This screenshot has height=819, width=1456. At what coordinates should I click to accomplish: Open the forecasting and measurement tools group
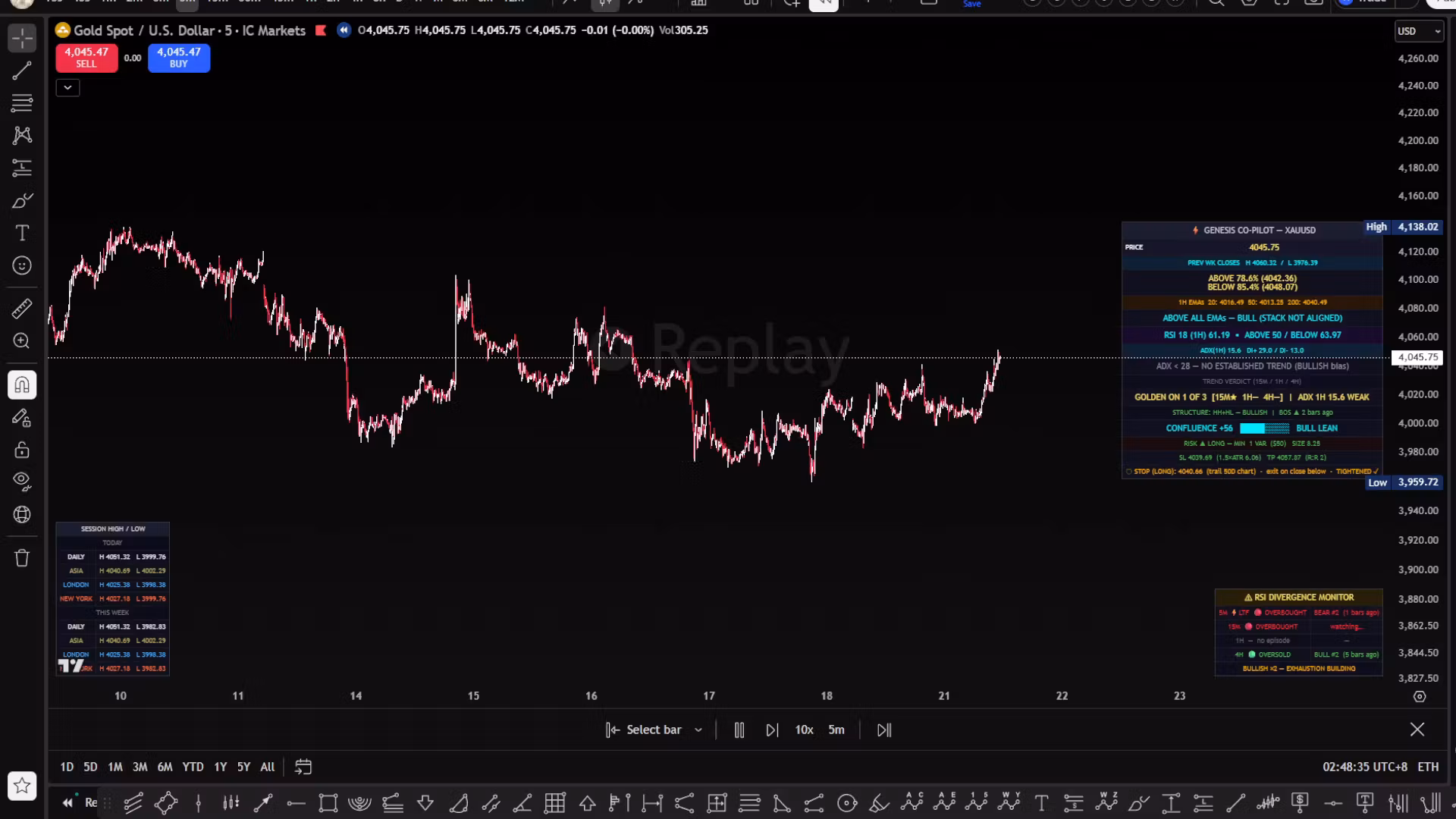(22, 168)
